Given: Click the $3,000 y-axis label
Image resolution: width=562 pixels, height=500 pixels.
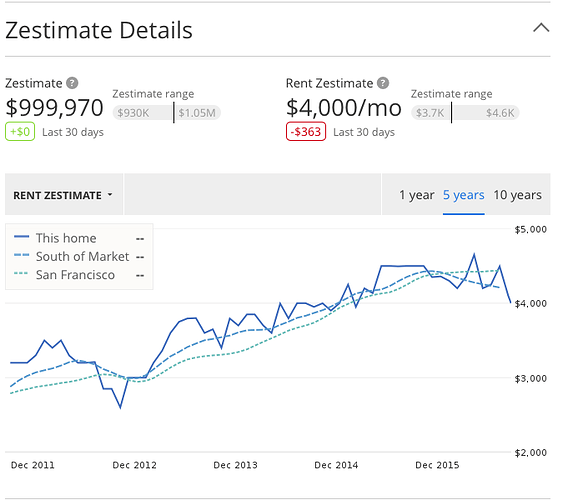Looking at the screenshot, I should pyautogui.click(x=530, y=378).
